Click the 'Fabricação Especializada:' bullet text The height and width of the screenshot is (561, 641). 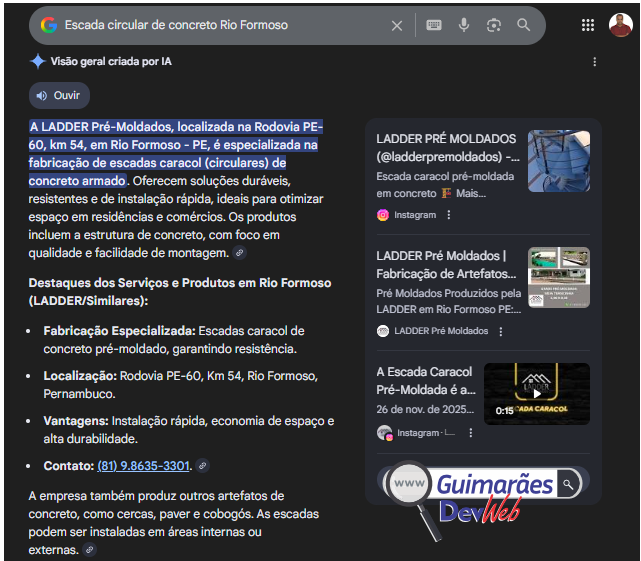[119, 331]
